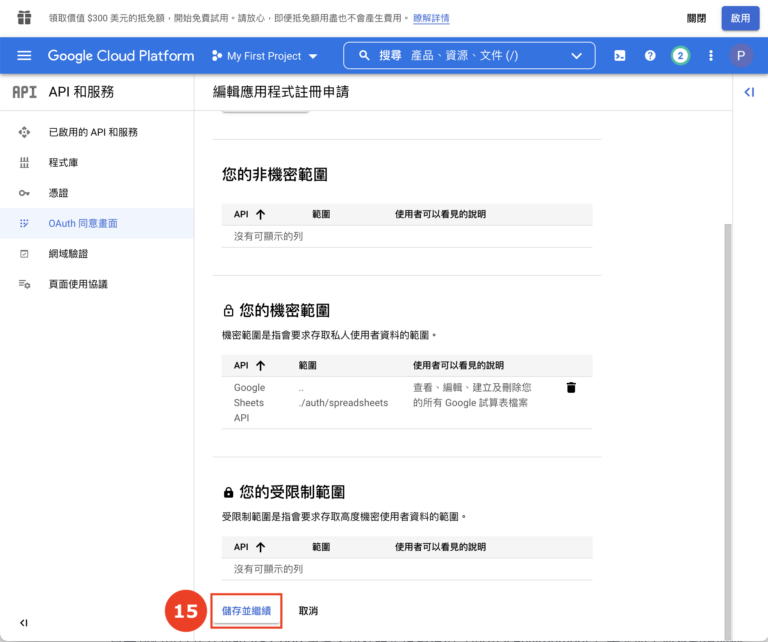
Task: Collapse the left navigation sidebar
Action: click(x=24, y=622)
